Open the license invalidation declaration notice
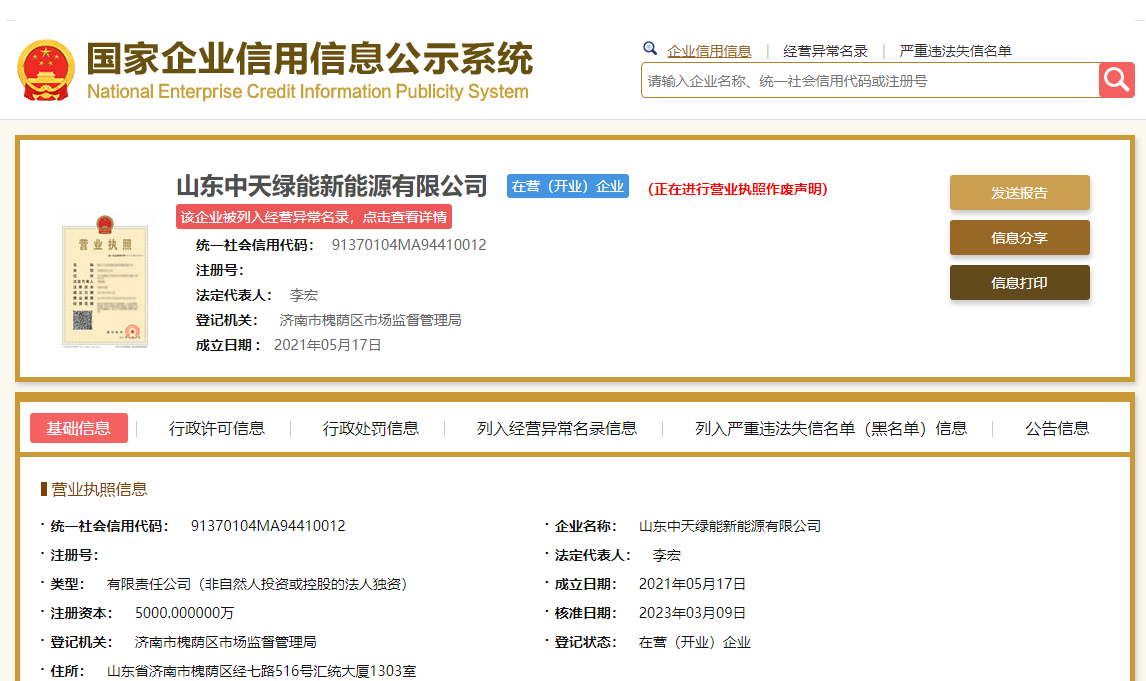 (737, 189)
